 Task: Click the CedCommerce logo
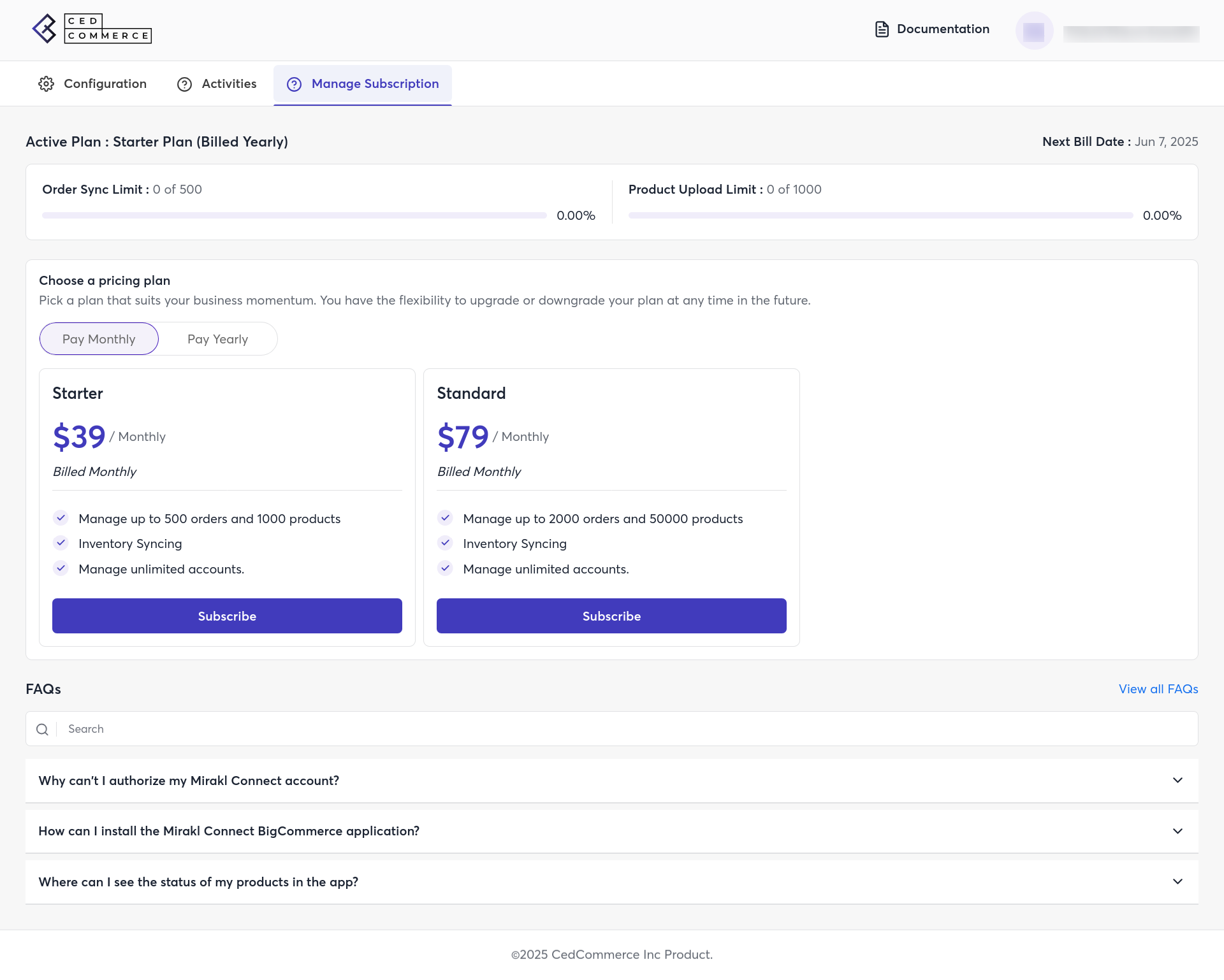pyautogui.click(x=92, y=29)
